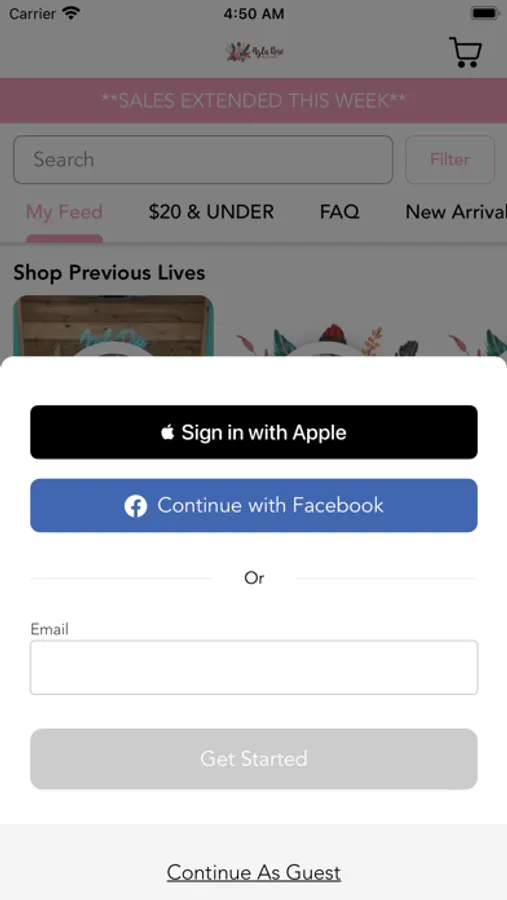Continue with Facebook

(x=254, y=506)
